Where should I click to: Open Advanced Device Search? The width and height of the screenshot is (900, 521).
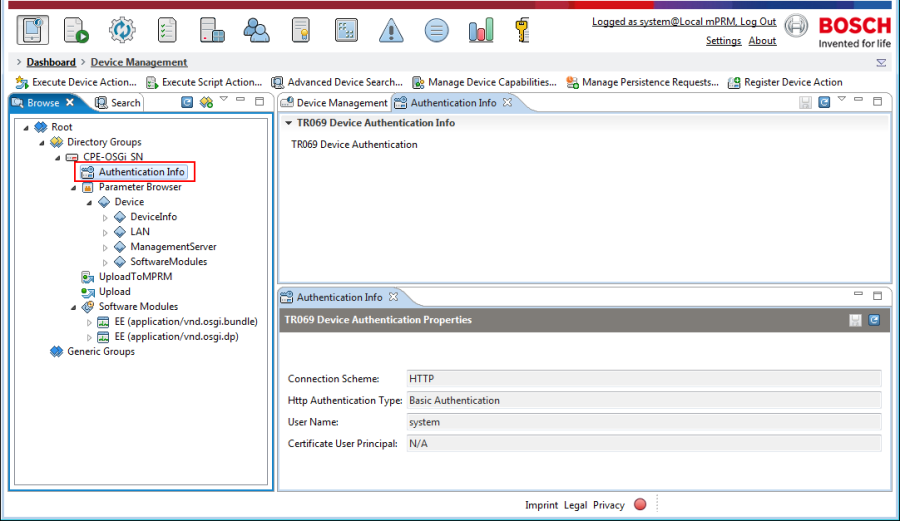[337, 82]
